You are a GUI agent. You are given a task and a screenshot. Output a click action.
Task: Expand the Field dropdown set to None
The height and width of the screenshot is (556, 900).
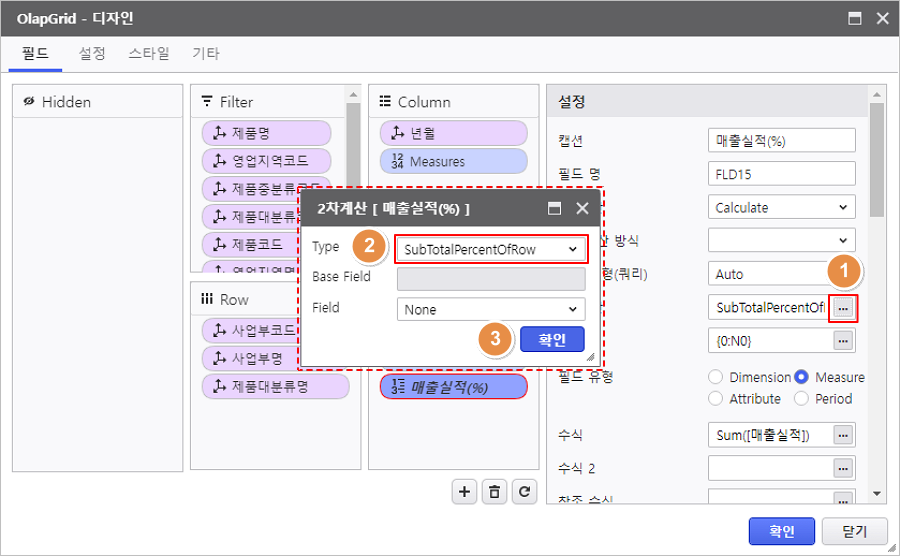pos(490,310)
